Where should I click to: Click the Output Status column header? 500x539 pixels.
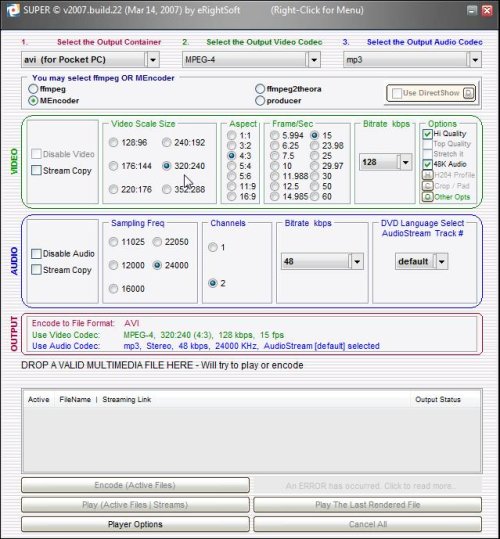(x=438, y=399)
